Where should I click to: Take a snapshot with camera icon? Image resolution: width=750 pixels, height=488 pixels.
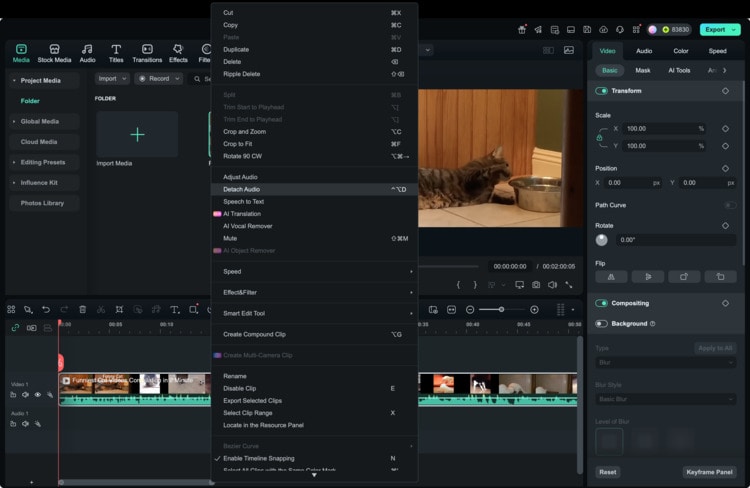pos(536,285)
